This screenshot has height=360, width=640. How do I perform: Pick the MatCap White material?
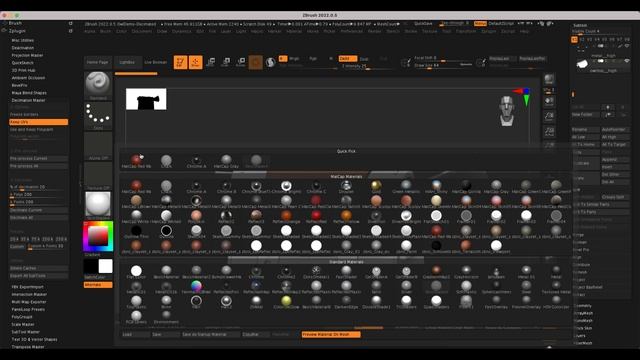click(x=136, y=216)
